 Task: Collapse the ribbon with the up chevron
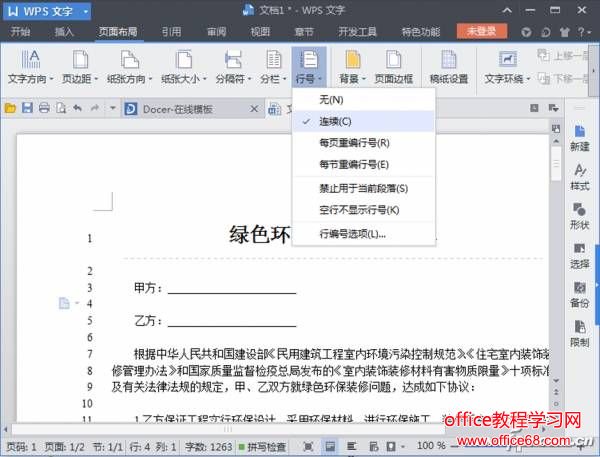pyautogui.click(x=507, y=10)
